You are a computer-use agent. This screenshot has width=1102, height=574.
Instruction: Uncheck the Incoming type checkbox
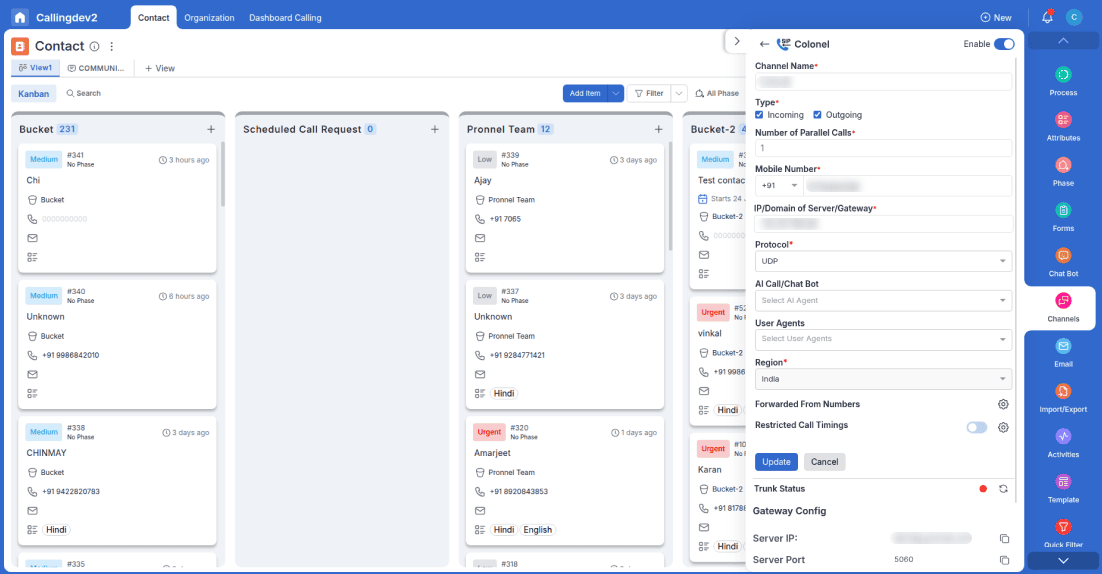click(759, 115)
